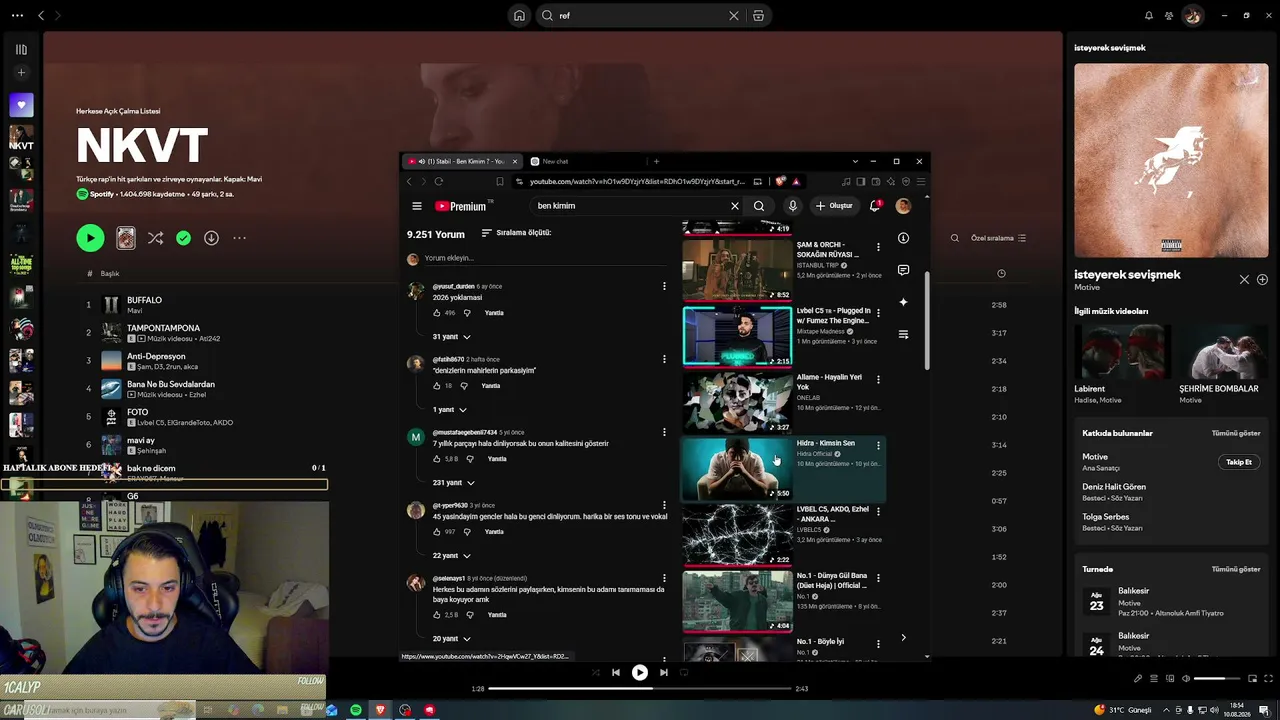Add isteyerek sevişmek to a playlist

pyautogui.click(x=1262, y=280)
